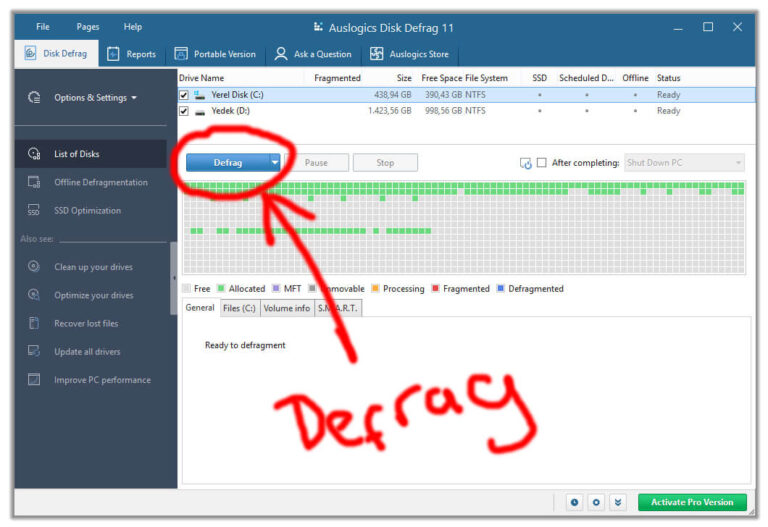Uncheck the Yerel Disk (C:) checkbox

pos(184,95)
